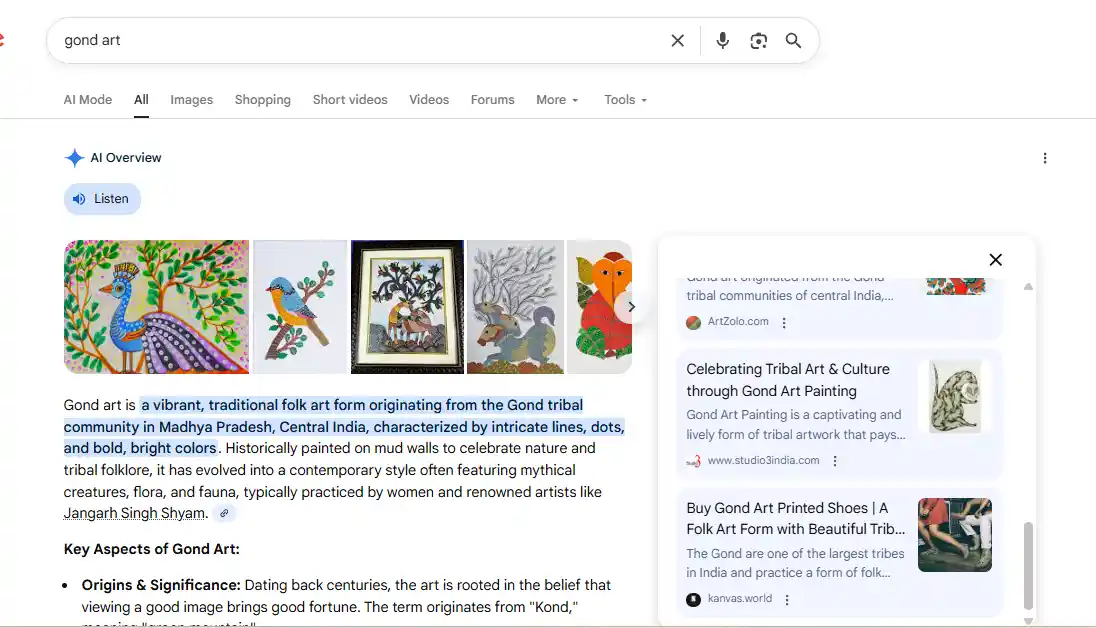Open more options for studio3india source
The width and height of the screenshot is (1096, 628).
point(835,461)
